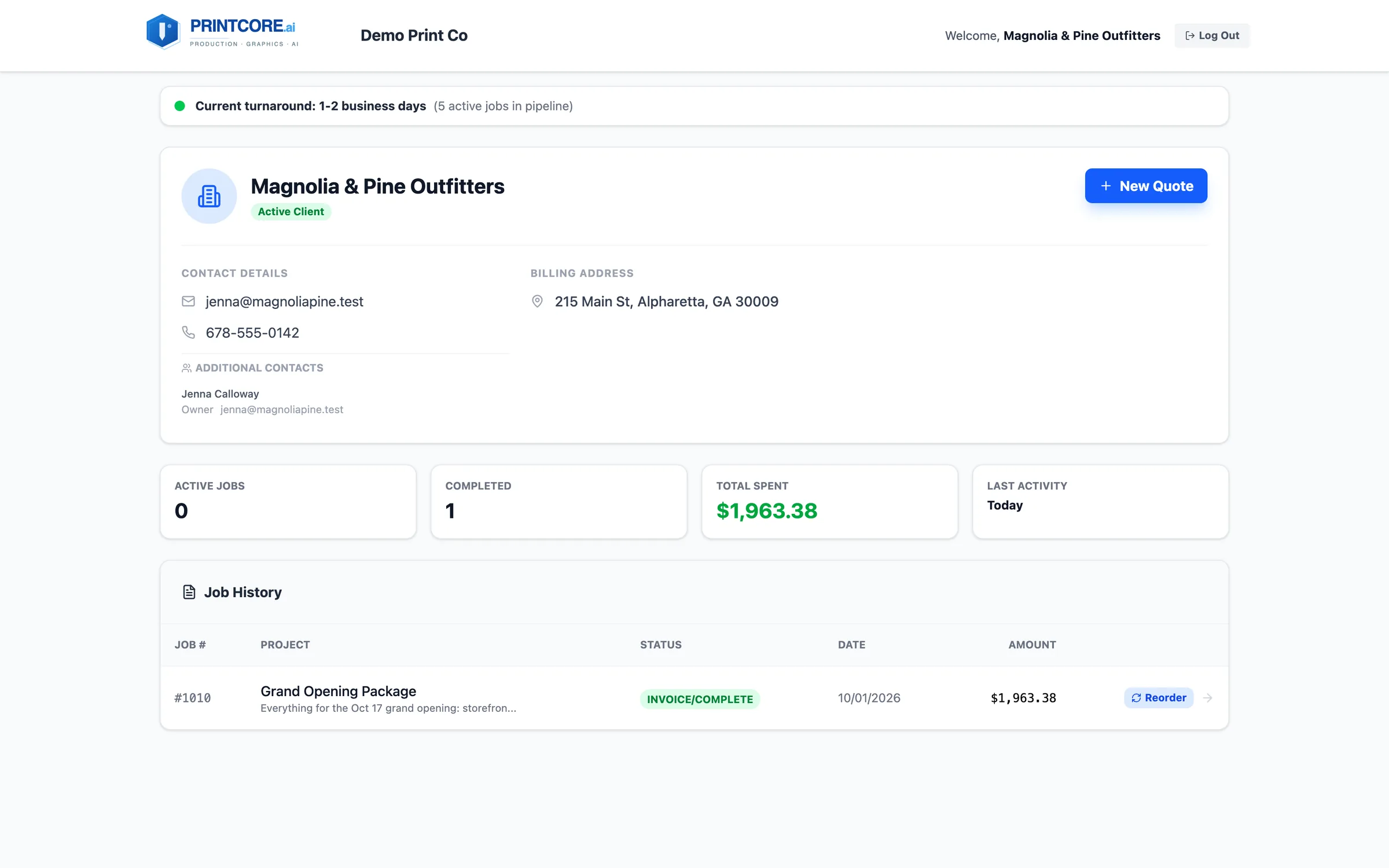The image size is (1389, 868).
Task: Click the Total Spent card value
Action: tap(766, 510)
